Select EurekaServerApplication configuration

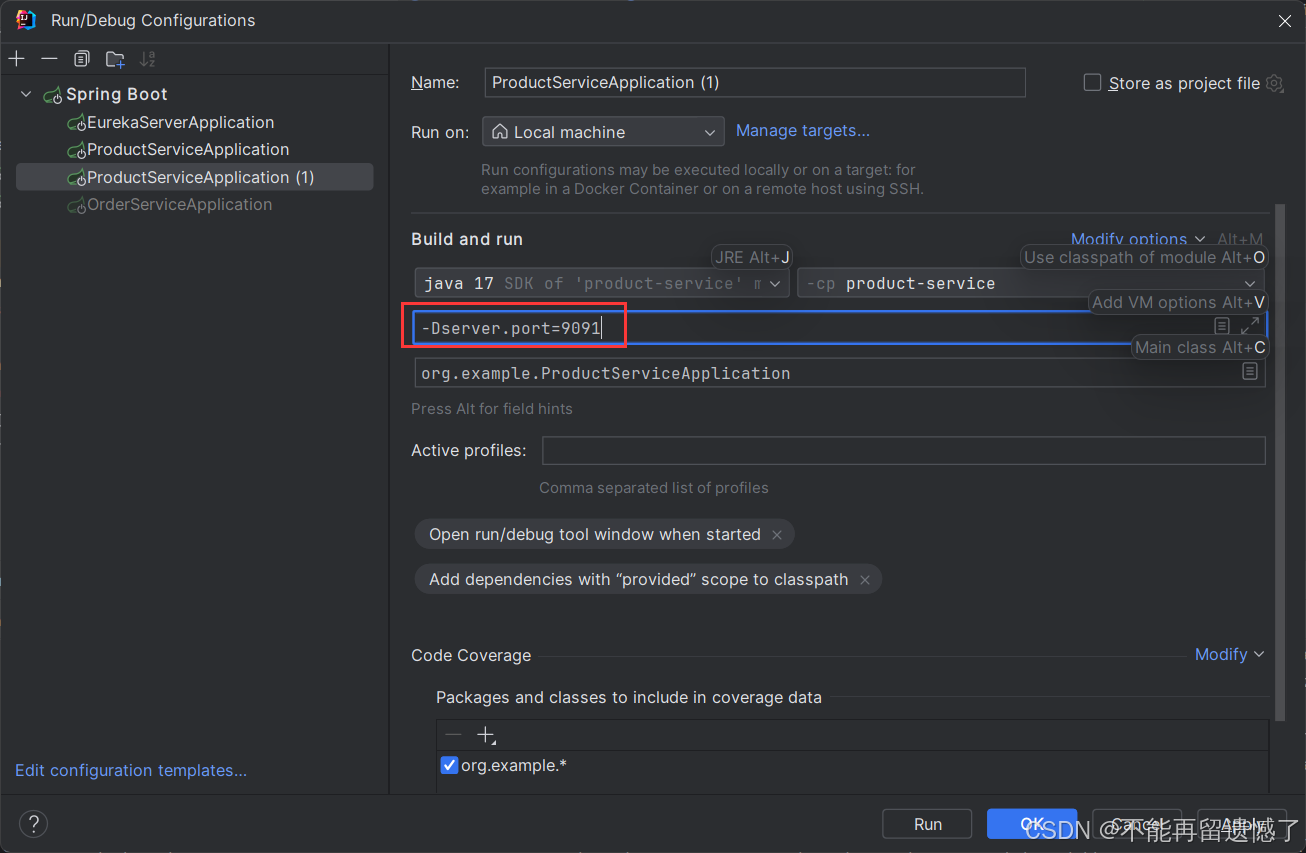click(180, 122)
